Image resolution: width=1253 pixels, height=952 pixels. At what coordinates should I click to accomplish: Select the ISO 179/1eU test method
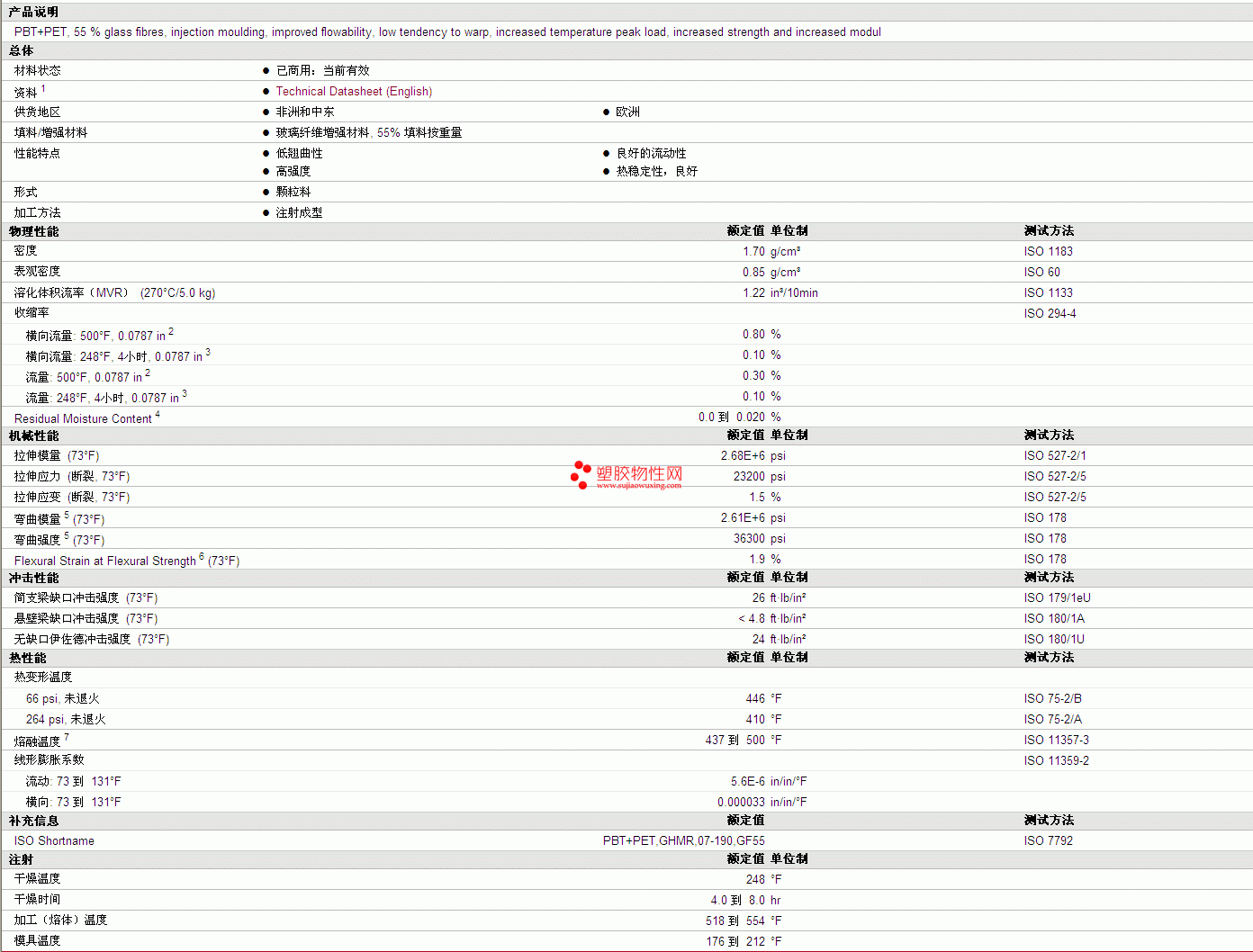[1058, 598]
